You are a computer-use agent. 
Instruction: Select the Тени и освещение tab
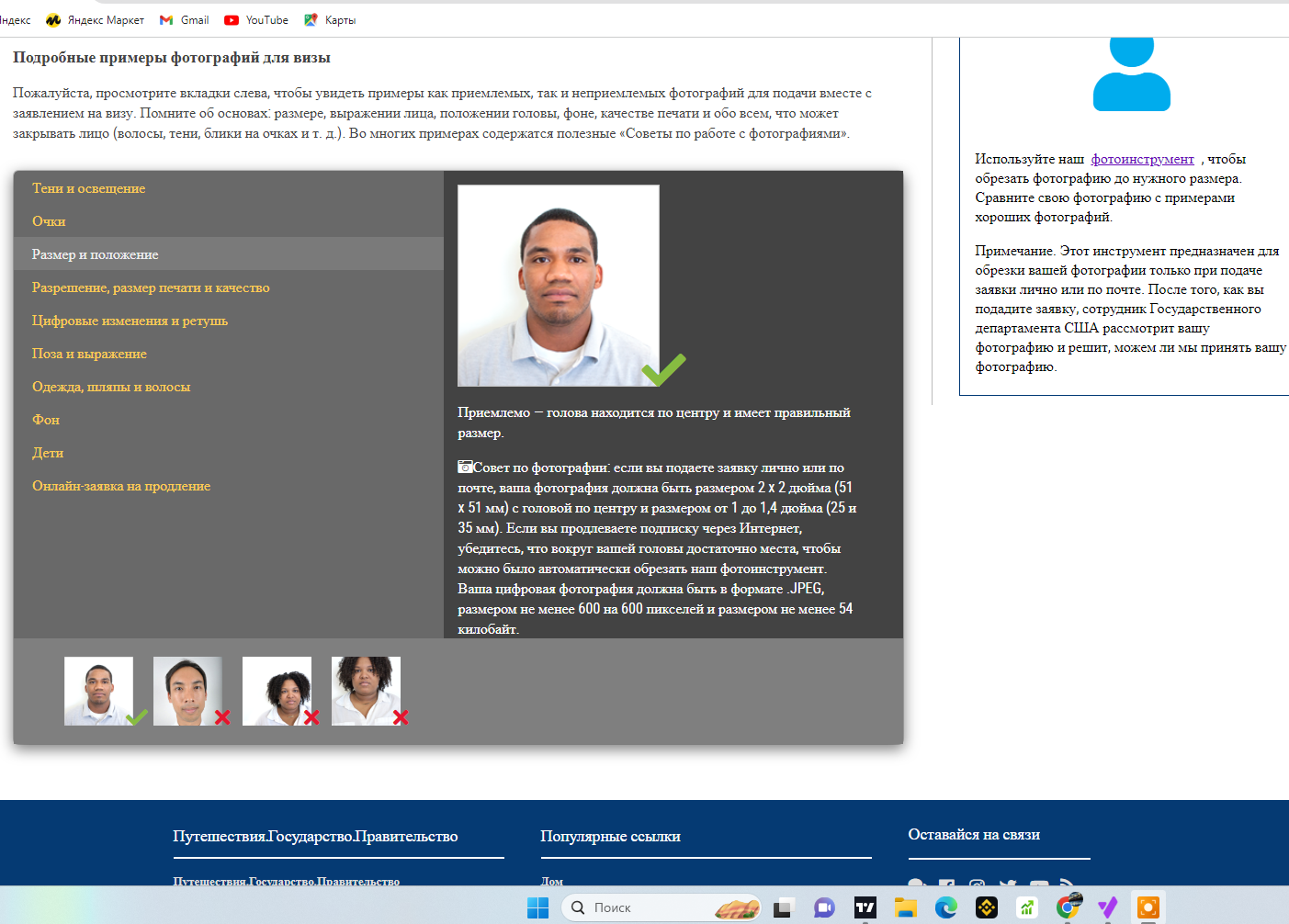pyautogui.click(x=229, y=188)
